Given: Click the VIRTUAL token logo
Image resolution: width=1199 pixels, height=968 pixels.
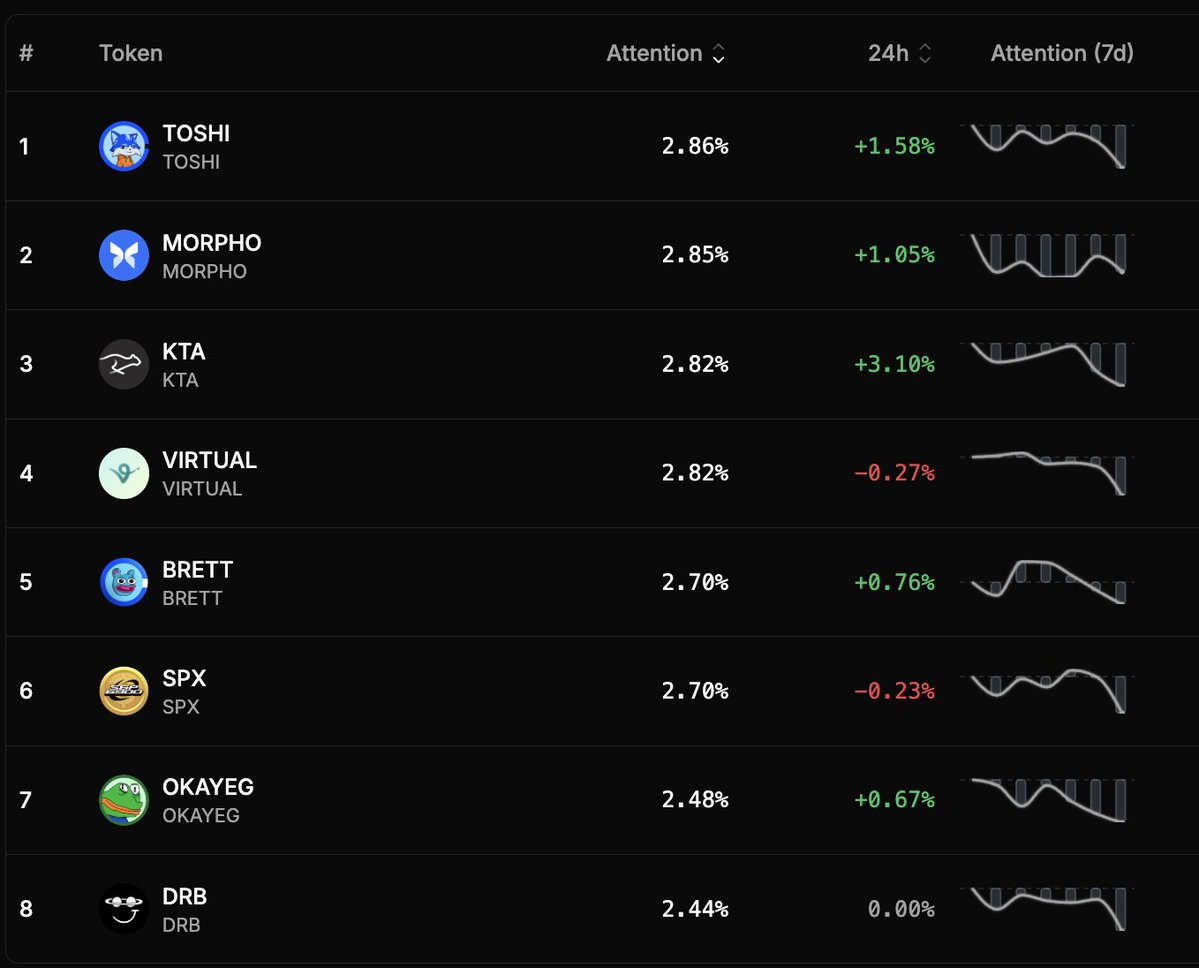Looking at the screenshot, I should pos(124,473).
